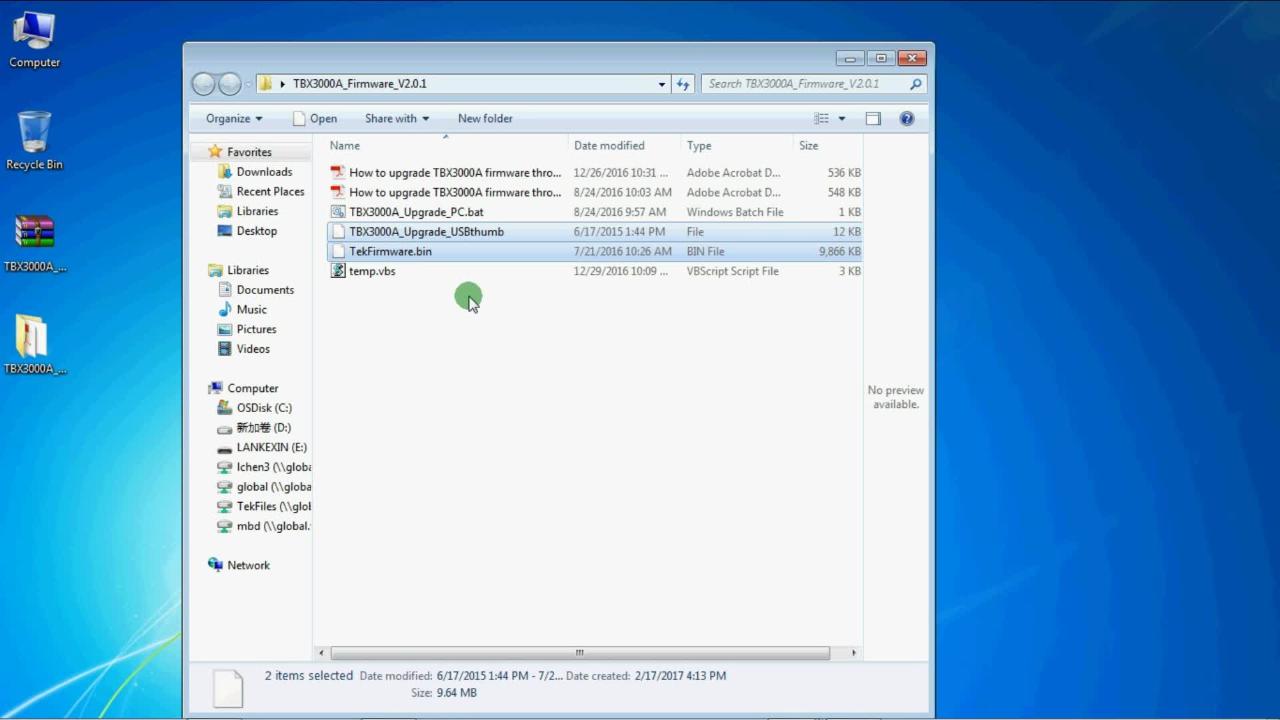Select Recent Places in Favorites

(270, 191)
